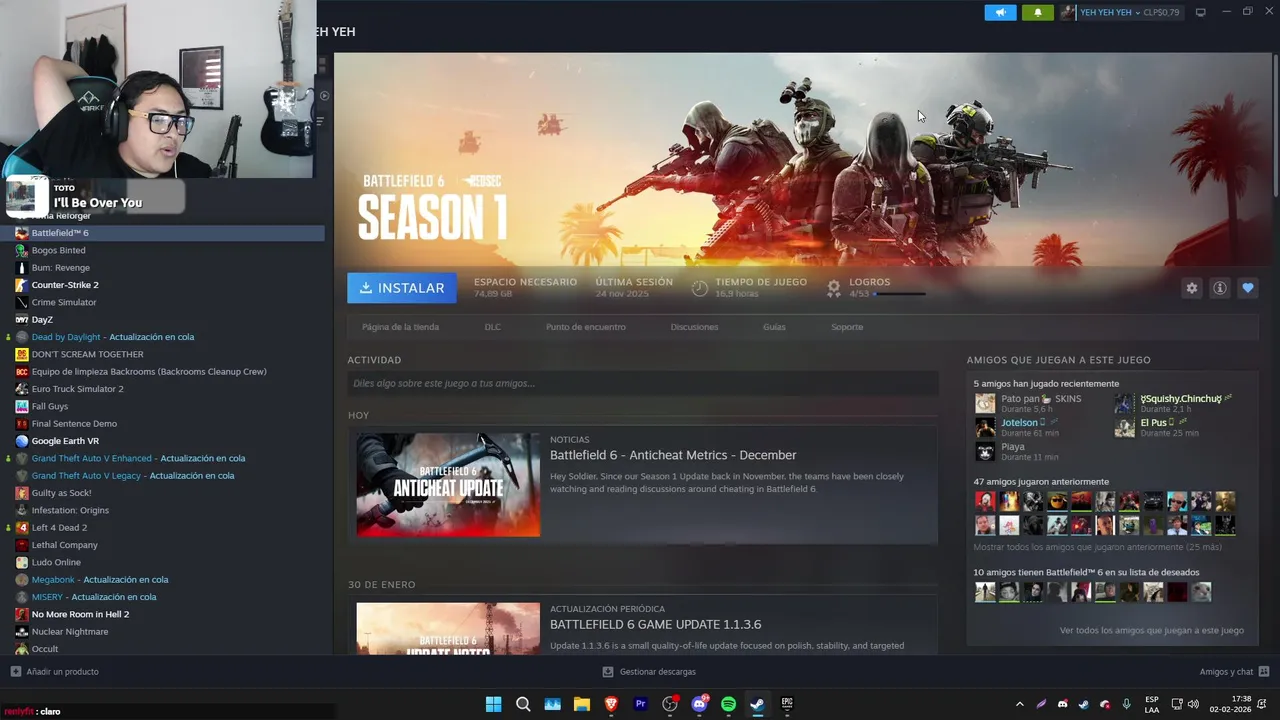Click the Google Earth VR icon

click(x=22, y=441)
